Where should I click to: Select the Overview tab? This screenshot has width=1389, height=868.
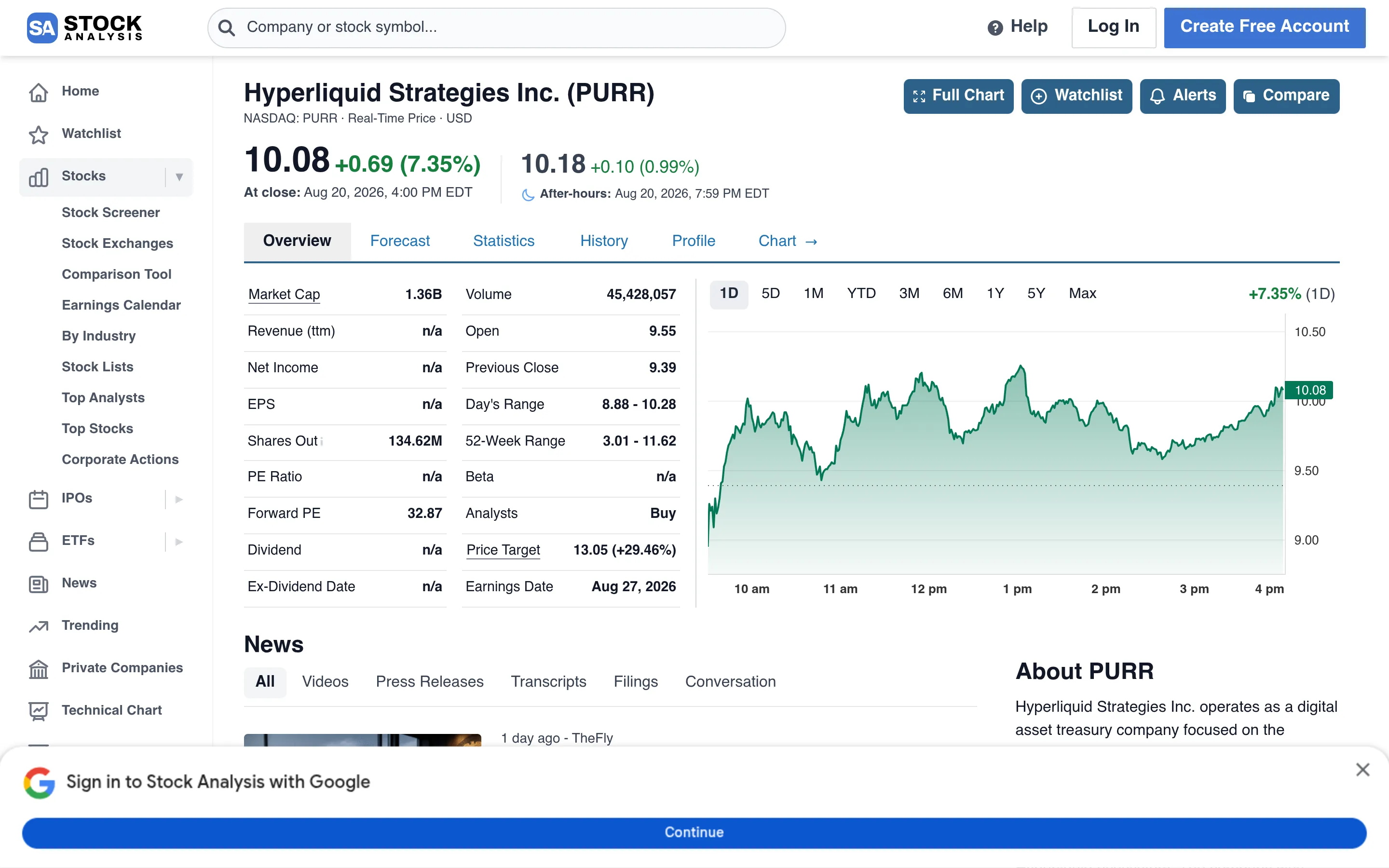[297, 242]
